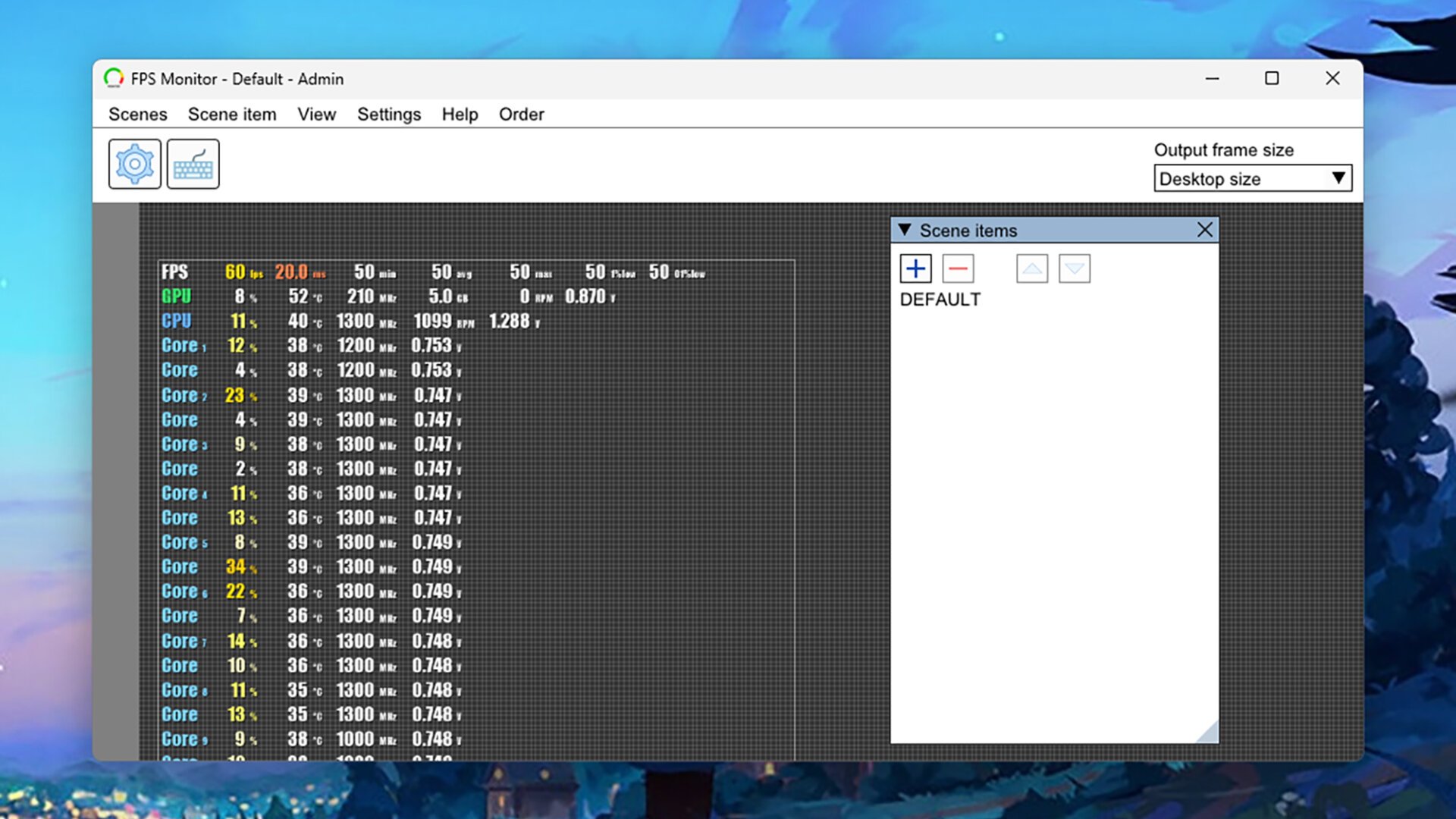
Task: Open the Settings menu
Action: pos(389,114)
